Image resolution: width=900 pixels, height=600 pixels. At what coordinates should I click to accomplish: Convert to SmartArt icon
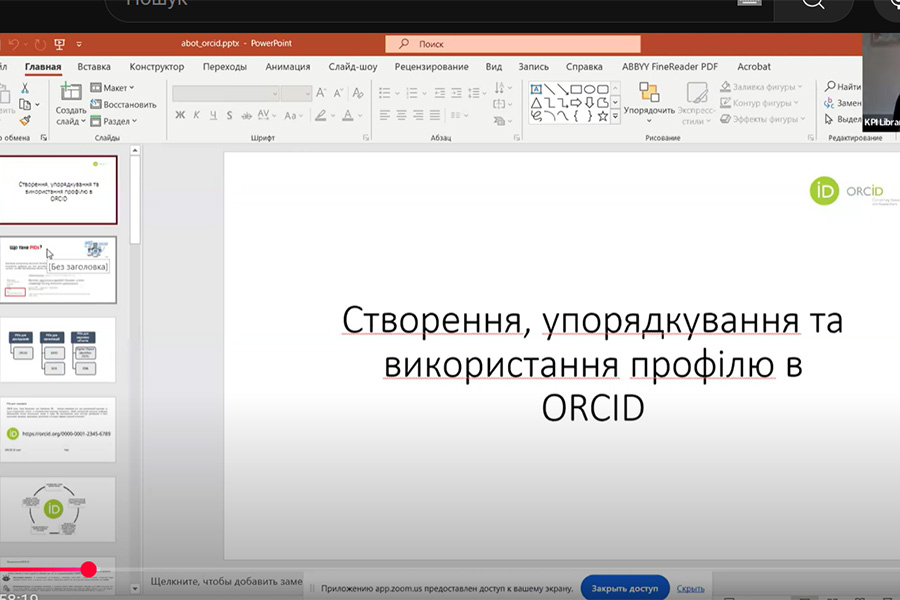point(502,121)
